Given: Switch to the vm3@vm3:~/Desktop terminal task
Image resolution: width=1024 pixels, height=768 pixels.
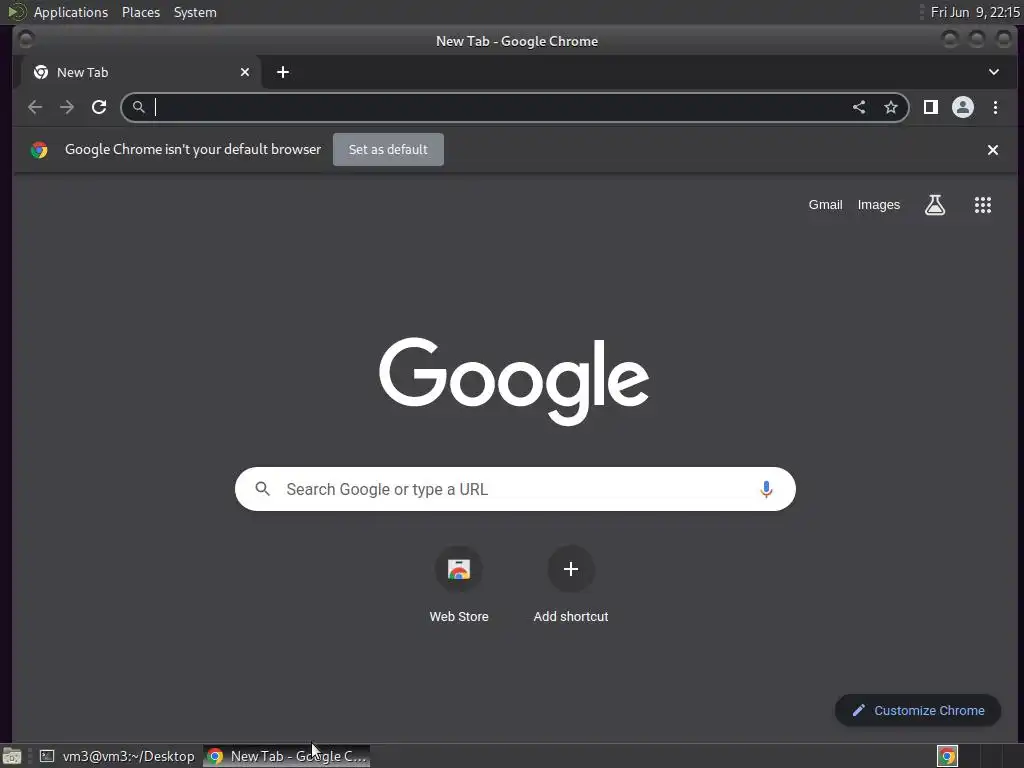Looking at the screenshot, I should [x=118, y=756].
